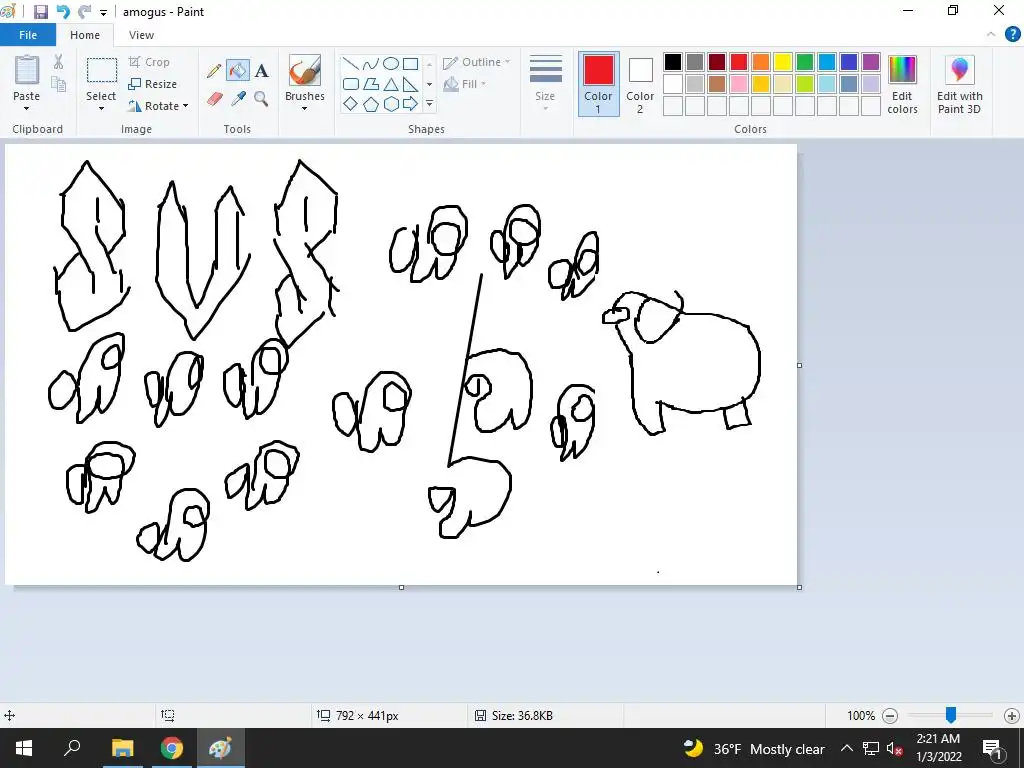Click Edit with Paint 3D
The image size is (1024, 768).
tap(959, 84)
